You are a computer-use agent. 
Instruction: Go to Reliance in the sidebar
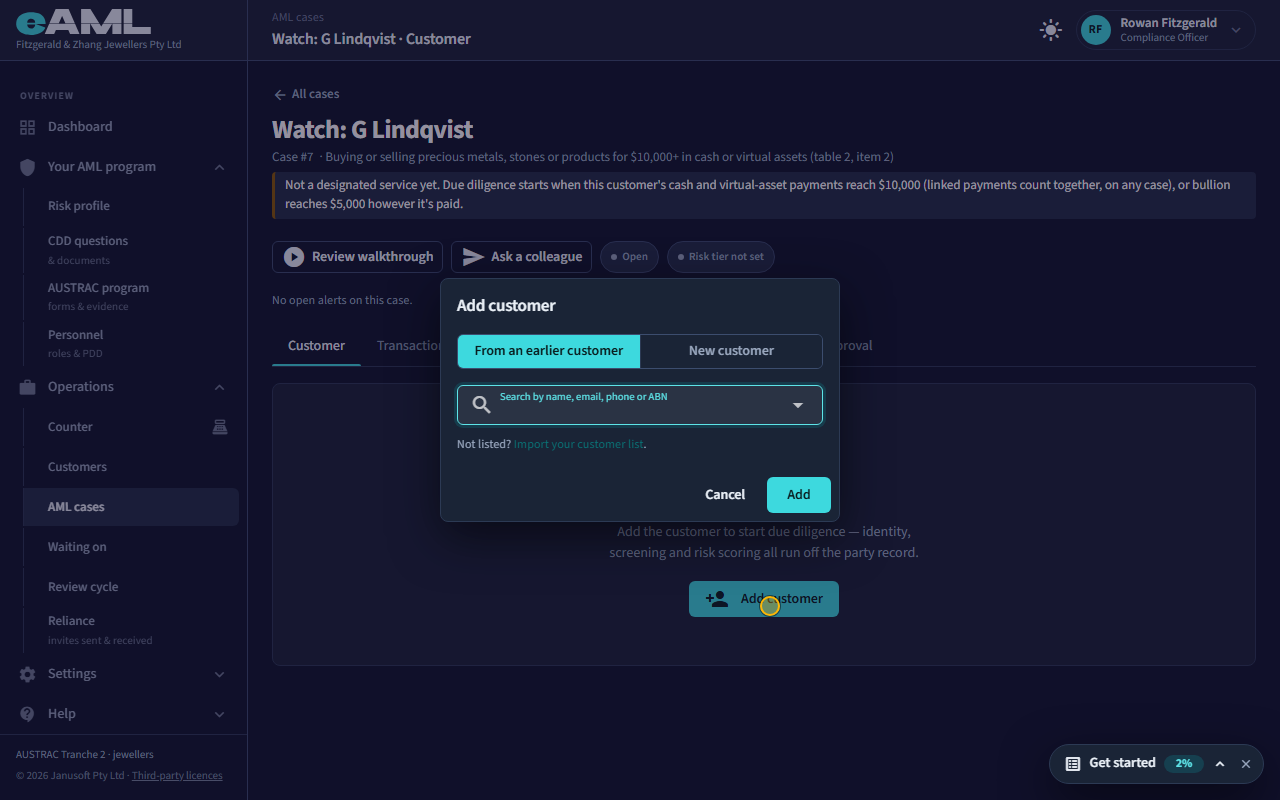click(x=131, y=629)
